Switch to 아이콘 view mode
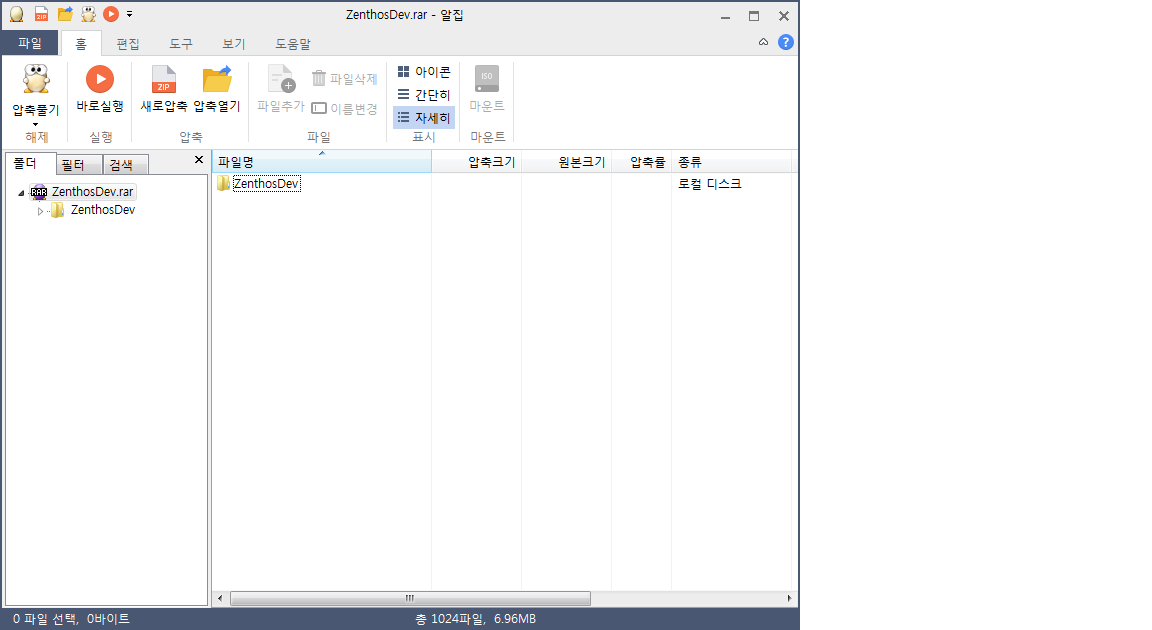The image size is (1152, 630). click(424, 72)
